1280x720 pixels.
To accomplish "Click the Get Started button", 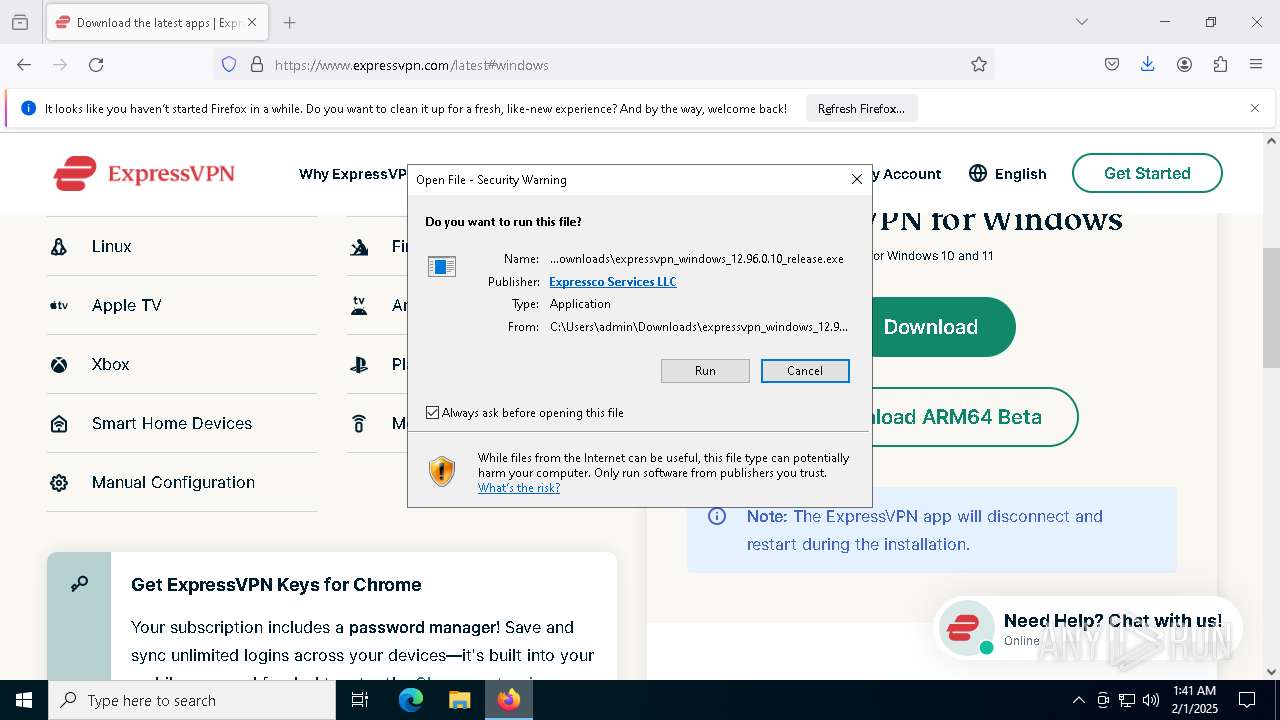I will (x=1147, y=173).
